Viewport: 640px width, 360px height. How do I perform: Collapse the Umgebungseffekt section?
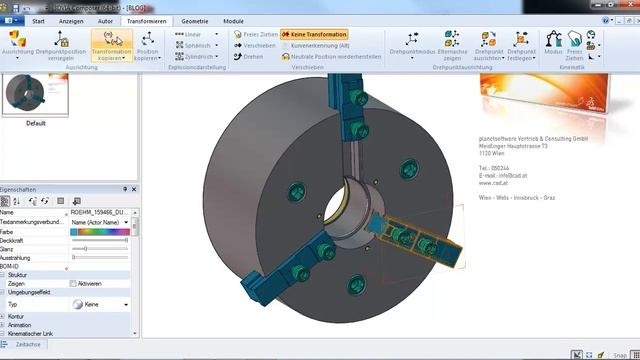(2, 292)
